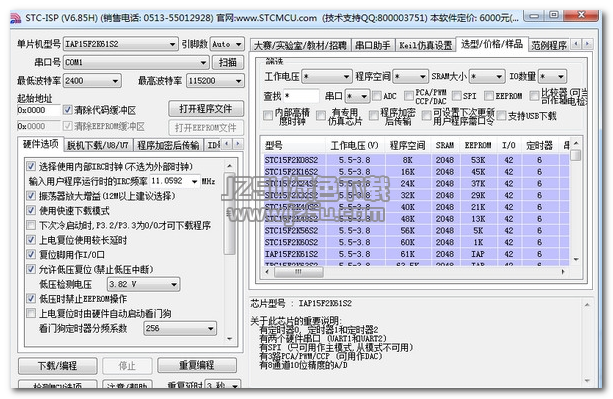The image size is (613, 399).
Task: Select the 硬件选项 tab
Action: click(41, 144)
